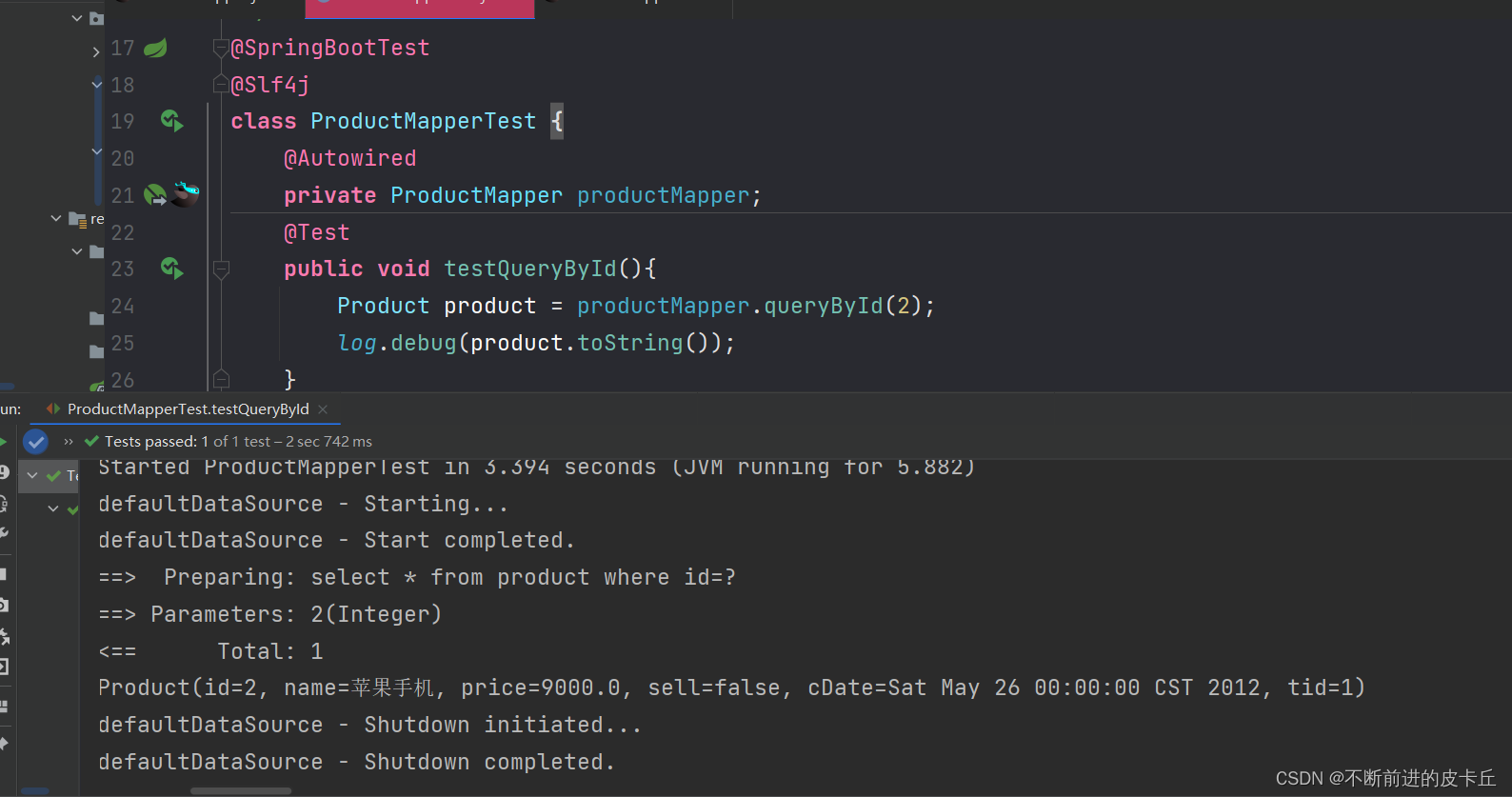
Task: Close the ProductMapperTest.testQueryById run tab
Action: click(x=323, y=408)
